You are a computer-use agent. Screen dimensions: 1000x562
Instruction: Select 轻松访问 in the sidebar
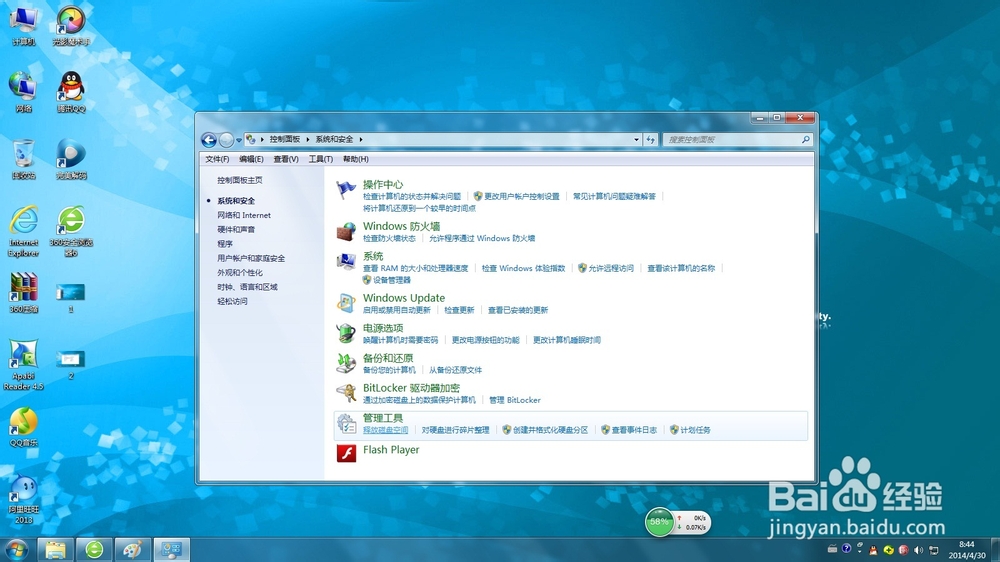(232, 301)
